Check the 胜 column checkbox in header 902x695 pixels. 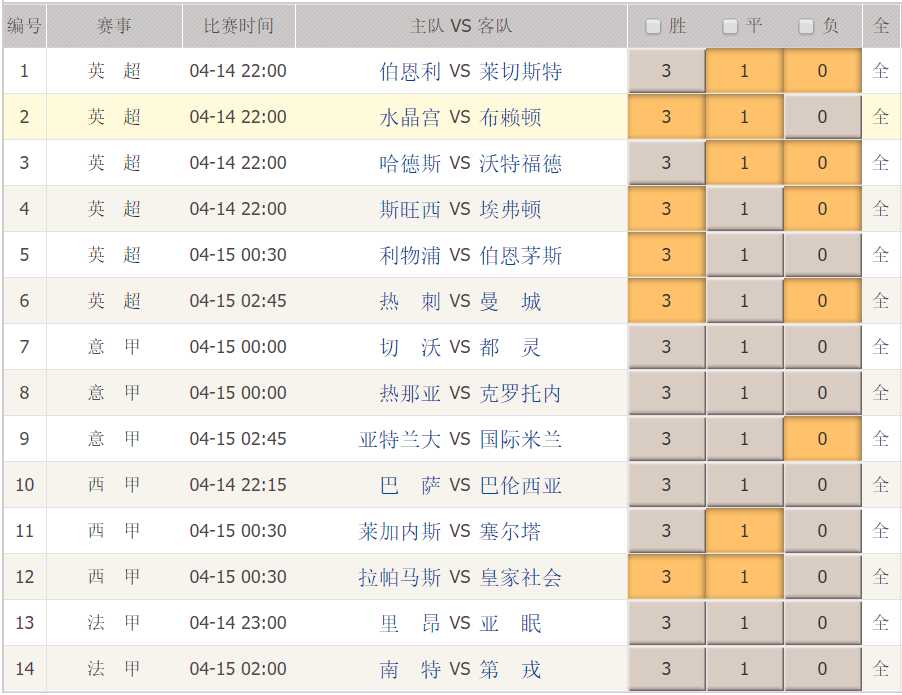(x=653, y=26)
